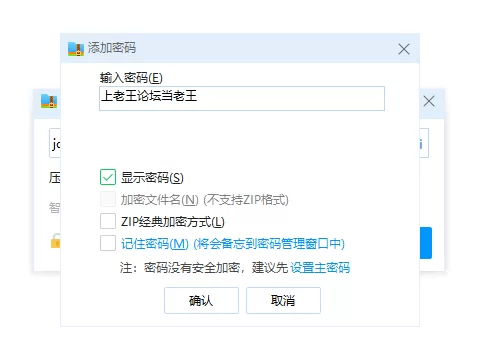Viewport: 495px width, 362px height.
Task: Click the blue button behind the dialog
Action: (x=426, y=243)
